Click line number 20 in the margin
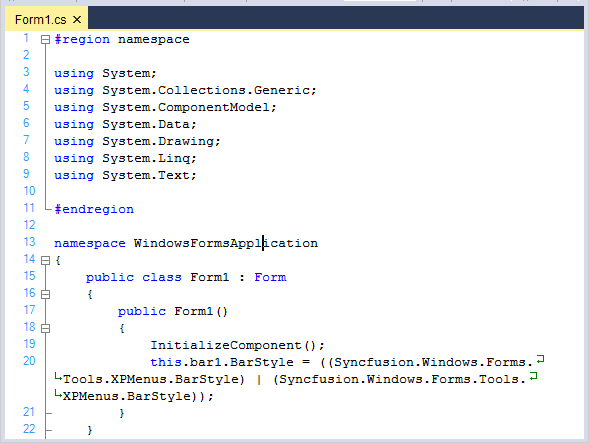The image size is (589, 443). point(29,361)
